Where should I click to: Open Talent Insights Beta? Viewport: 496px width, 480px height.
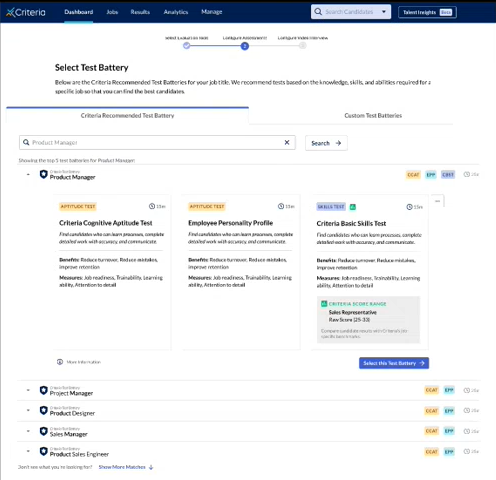pyautogui.click(x=427, y=12)
